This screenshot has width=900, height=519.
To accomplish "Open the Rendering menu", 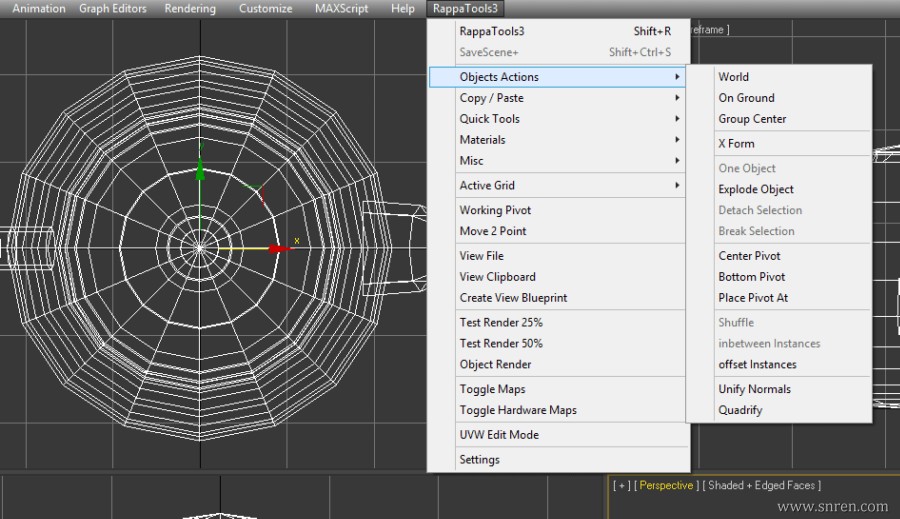I will point(190,8).
